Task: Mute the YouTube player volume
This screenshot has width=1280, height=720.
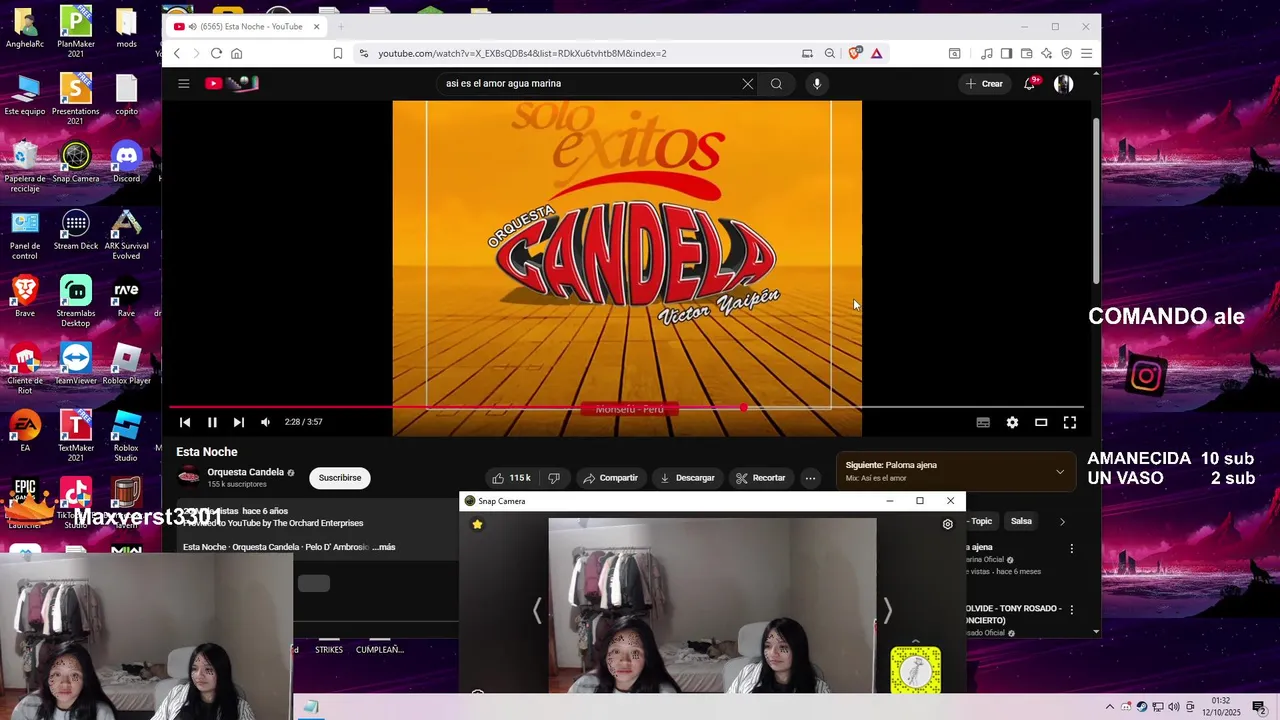Action: (x=265, y=423)
